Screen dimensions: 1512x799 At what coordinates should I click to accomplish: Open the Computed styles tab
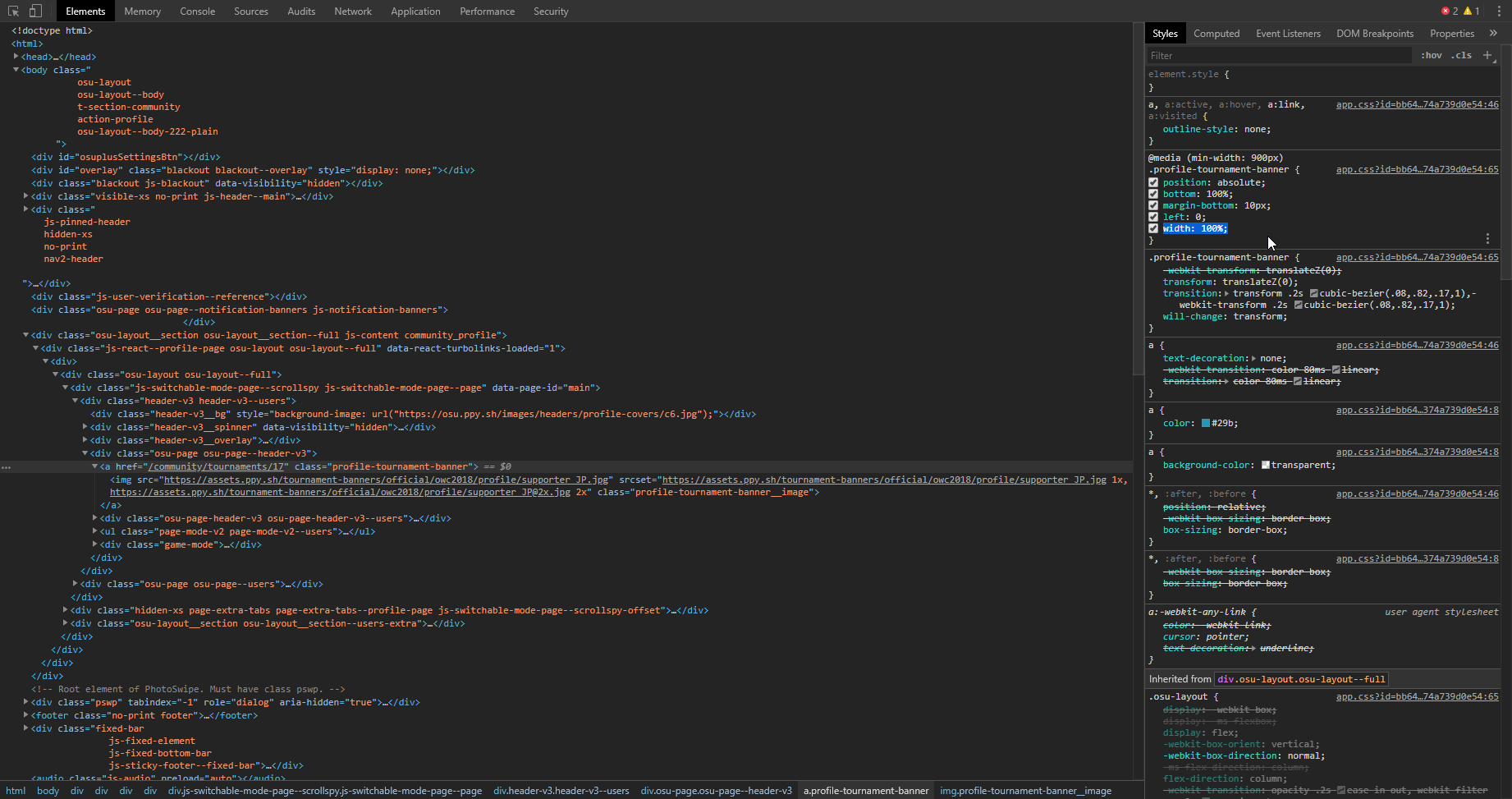click(1216, 34)
